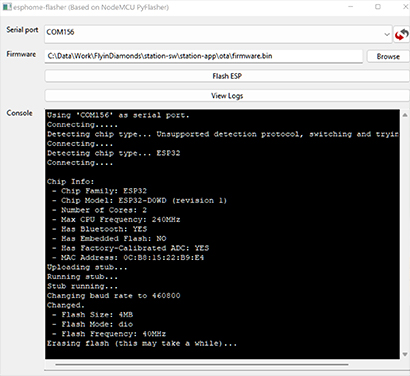
Task: Click 'Running stub...' console line
Action: point(82,277)
